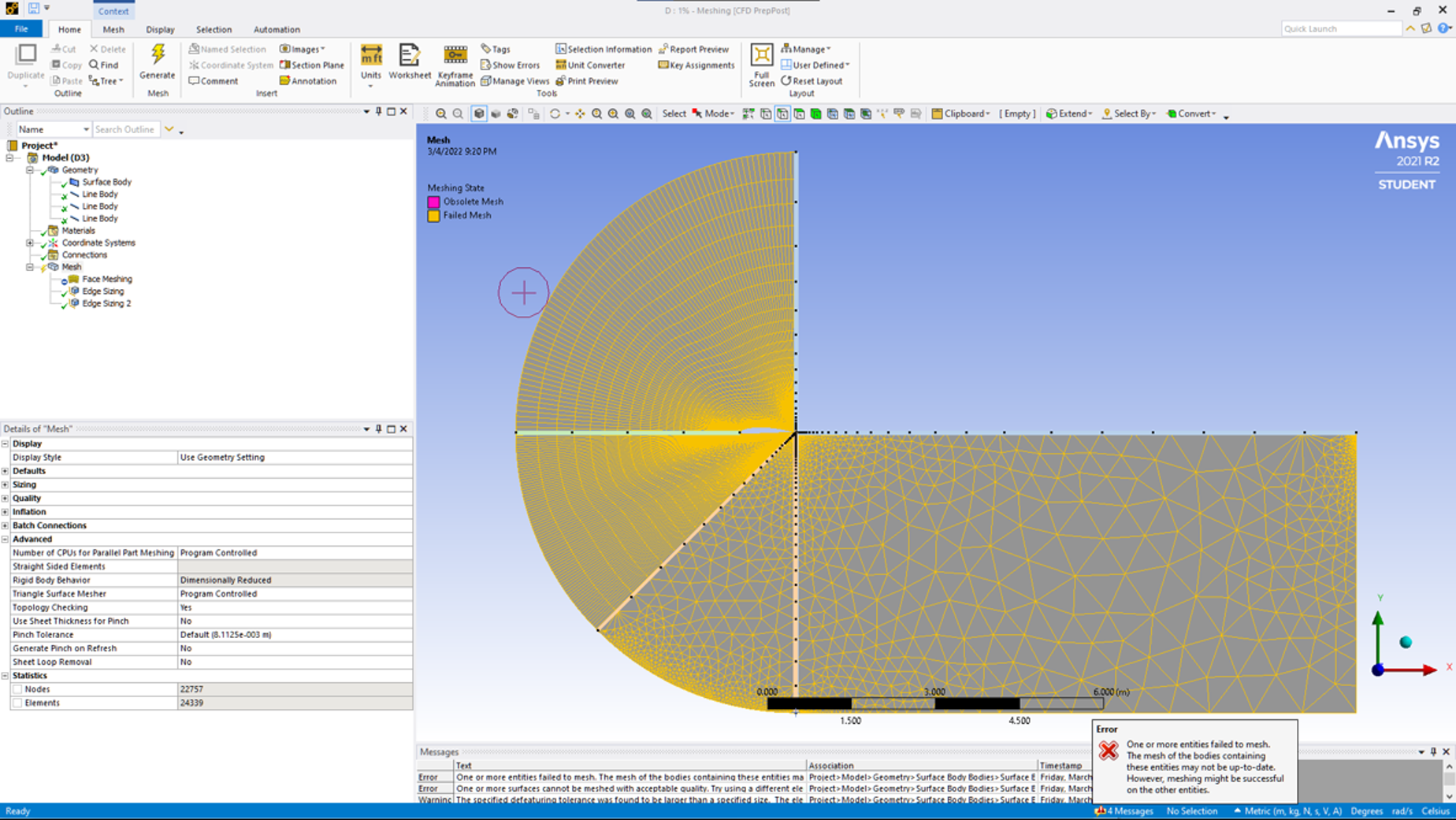This screenshot has height=820, width=1456.
Task: Collapse the Advanced section in Details
Action: pyautogui.click(x=6, y=540)
